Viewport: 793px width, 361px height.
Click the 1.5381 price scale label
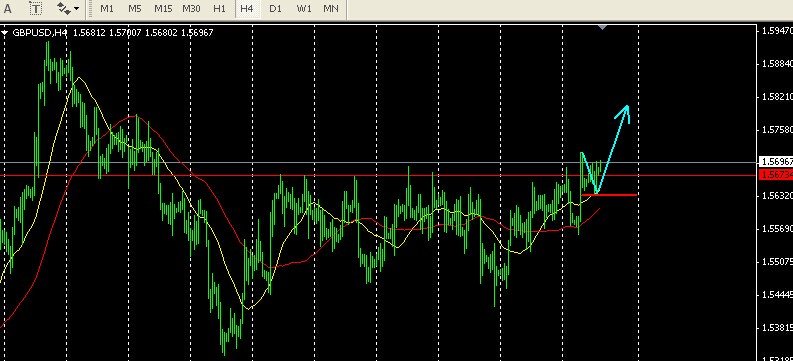pyautogui.click(x=777, y=328)
